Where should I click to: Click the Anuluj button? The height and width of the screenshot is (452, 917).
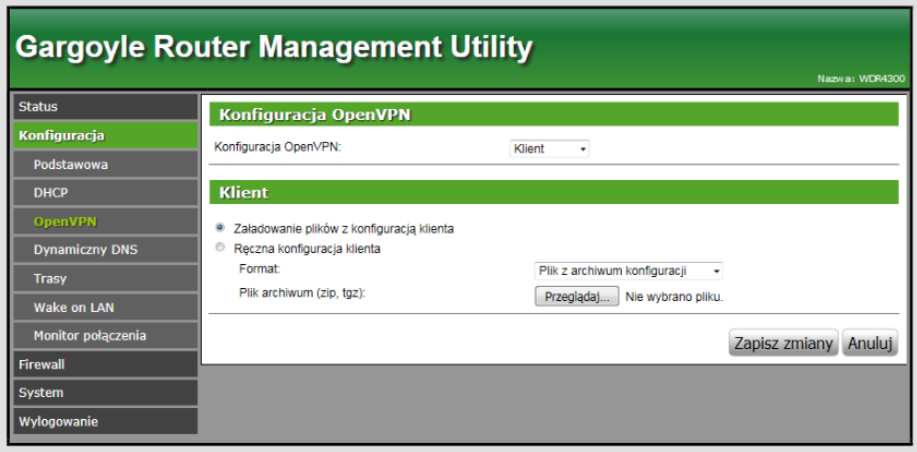click(869, 343)
